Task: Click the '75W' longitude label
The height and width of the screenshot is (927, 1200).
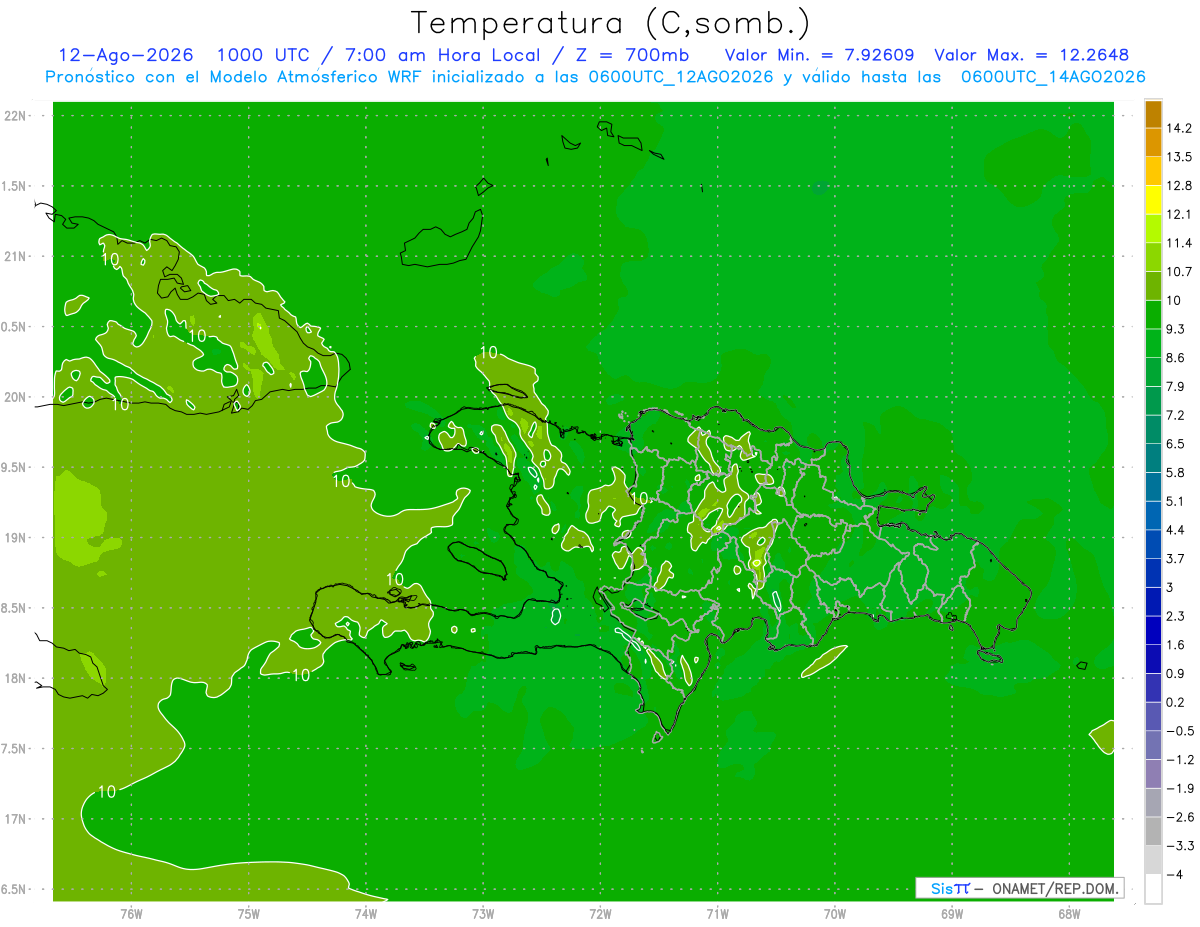Action: 249,912
